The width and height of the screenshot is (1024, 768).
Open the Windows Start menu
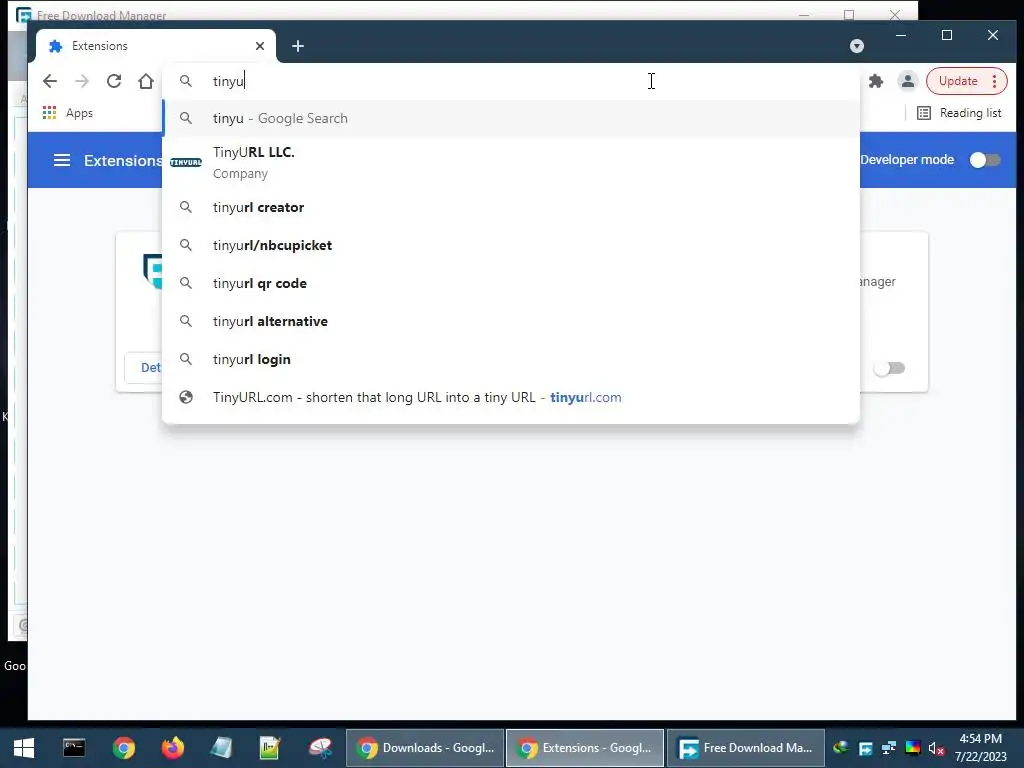24,748
